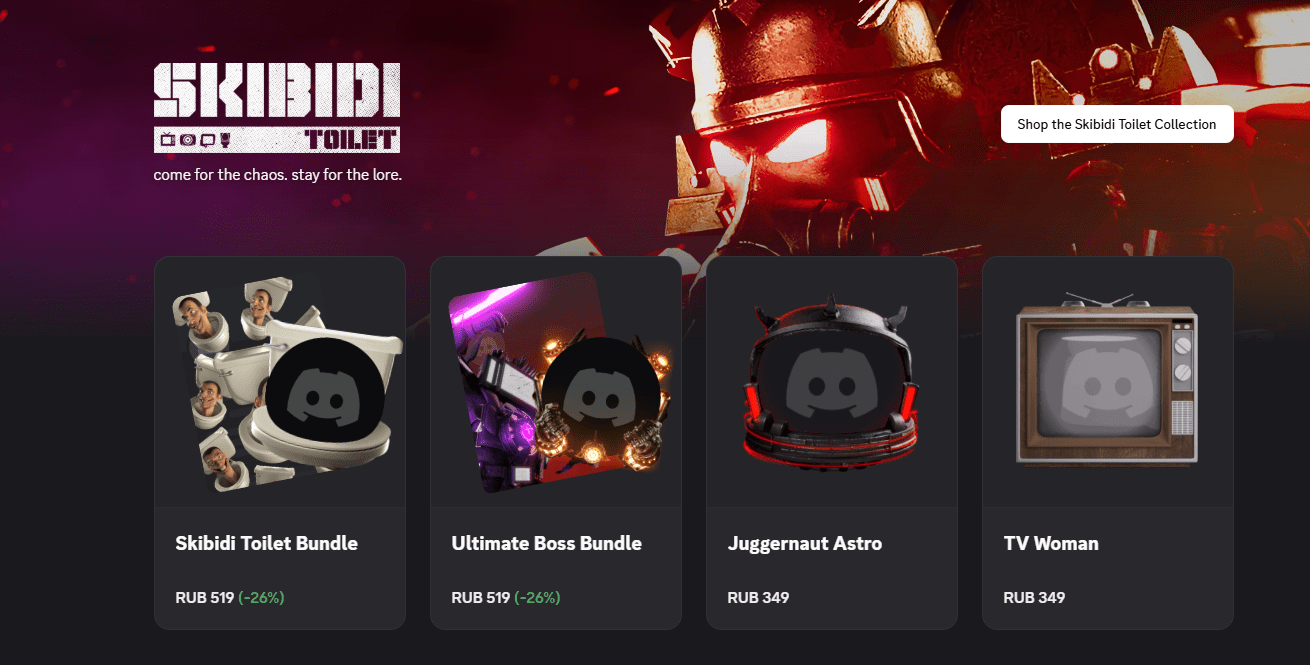Click the Ultimate Boss Bundle title
The height and width of the screenshot is (665, 1310).
[547, 544]
